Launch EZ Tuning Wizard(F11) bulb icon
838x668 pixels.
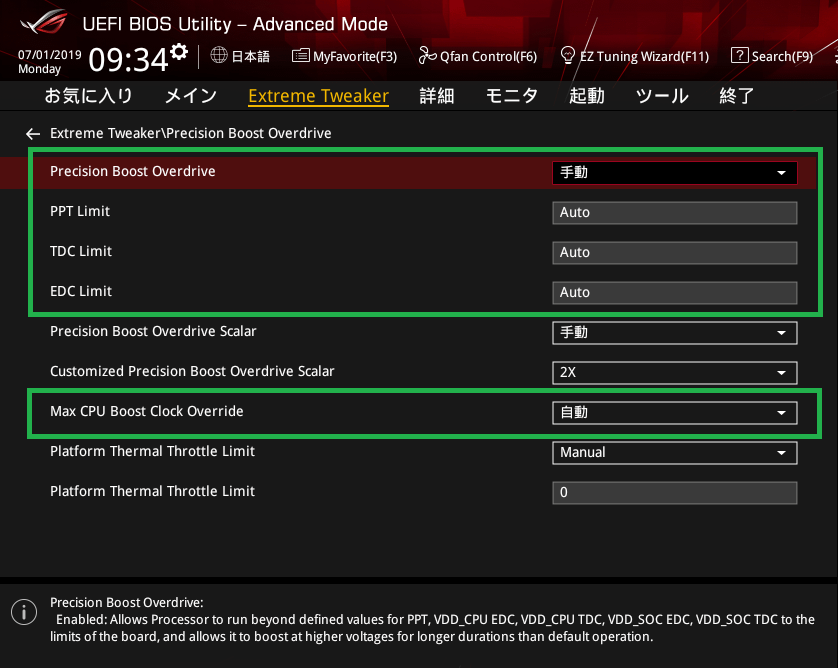point(568,56)
